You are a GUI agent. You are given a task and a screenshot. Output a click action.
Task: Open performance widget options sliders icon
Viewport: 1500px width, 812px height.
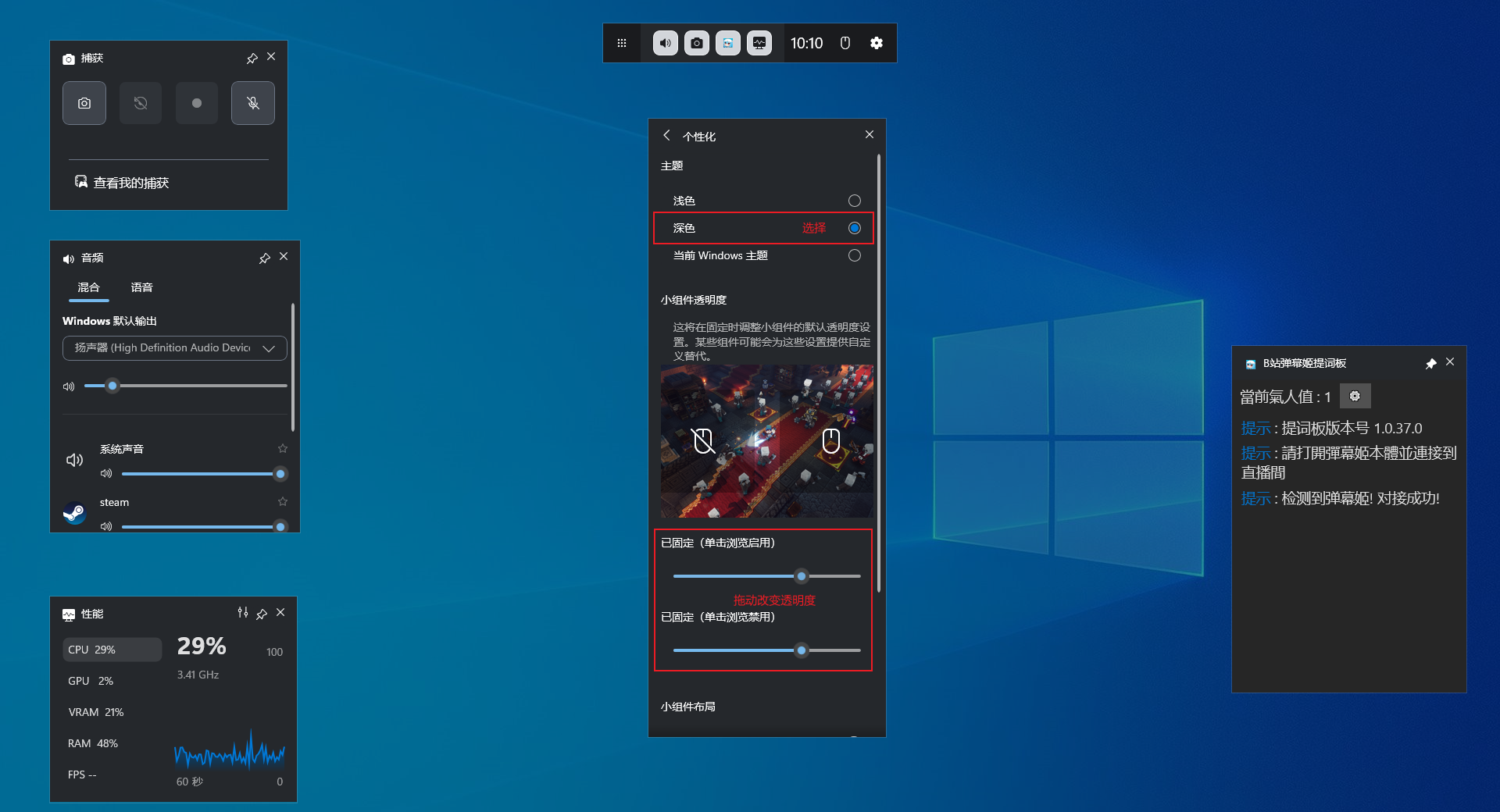point(243,613)
